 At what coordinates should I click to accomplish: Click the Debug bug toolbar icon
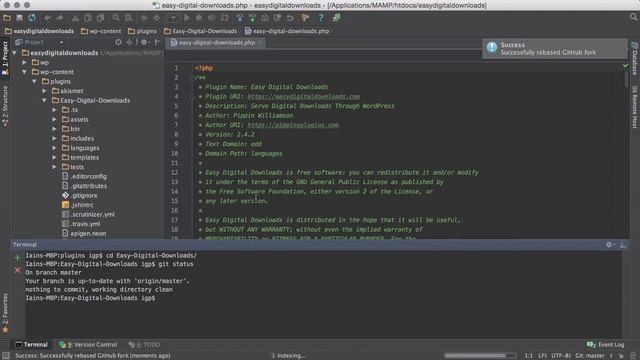(199, 18)
